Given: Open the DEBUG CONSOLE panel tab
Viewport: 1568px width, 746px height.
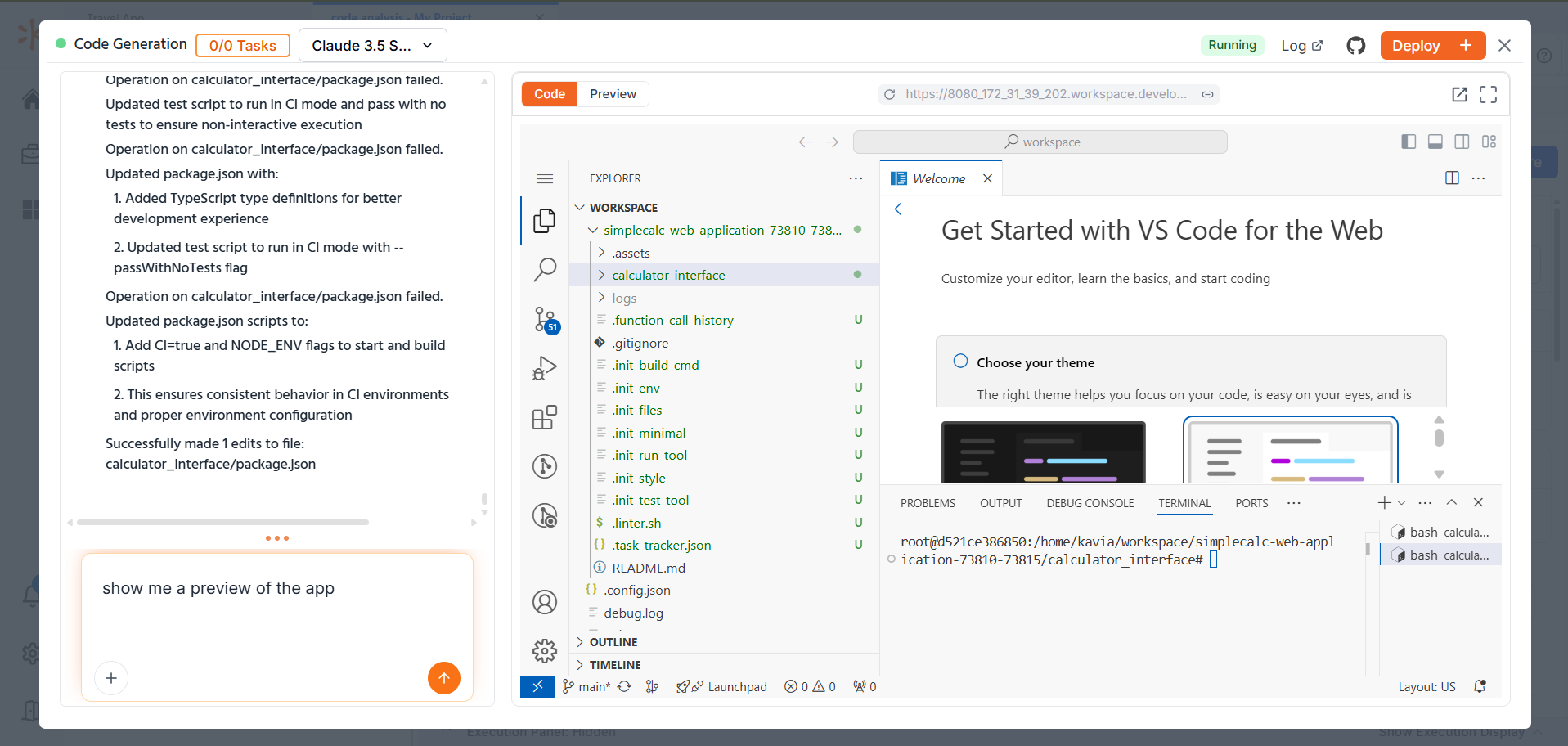Looking at the screenshot, I should point(1090,503).
